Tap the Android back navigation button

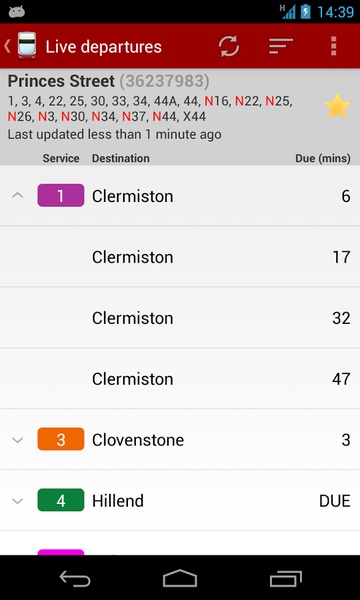[75, 578]
